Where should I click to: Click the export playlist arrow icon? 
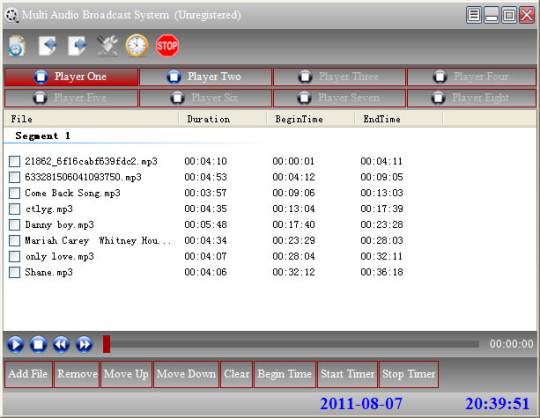pos(77,45)
